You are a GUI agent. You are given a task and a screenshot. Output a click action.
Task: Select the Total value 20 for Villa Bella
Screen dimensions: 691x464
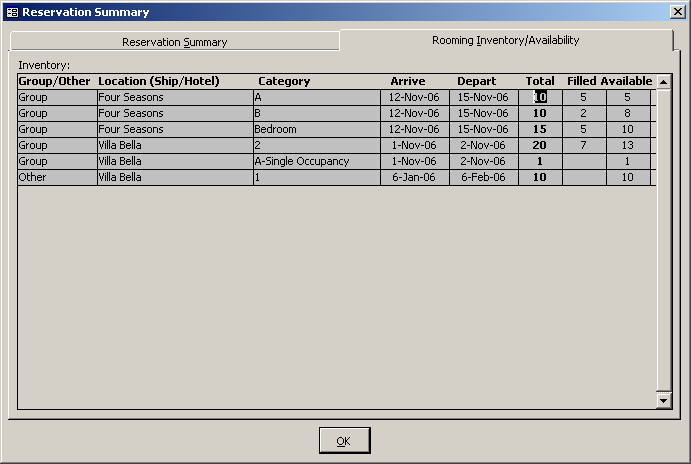click(x=540, y=146)
